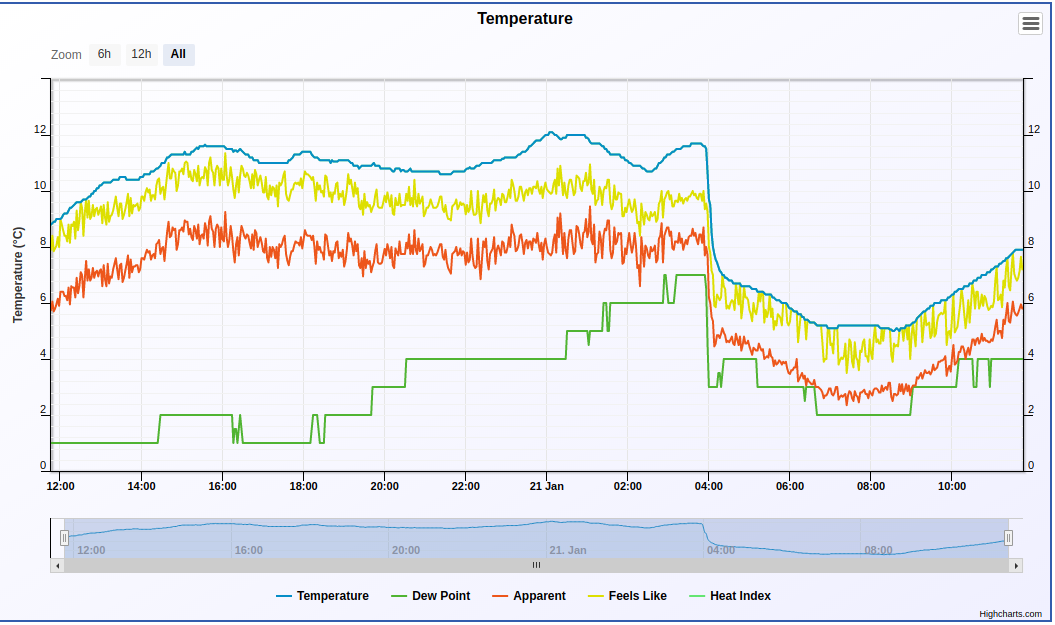This screenshot has height=625, width=1055.
Task: Toggle Feels Like series in legend
Action: (637, 596)
